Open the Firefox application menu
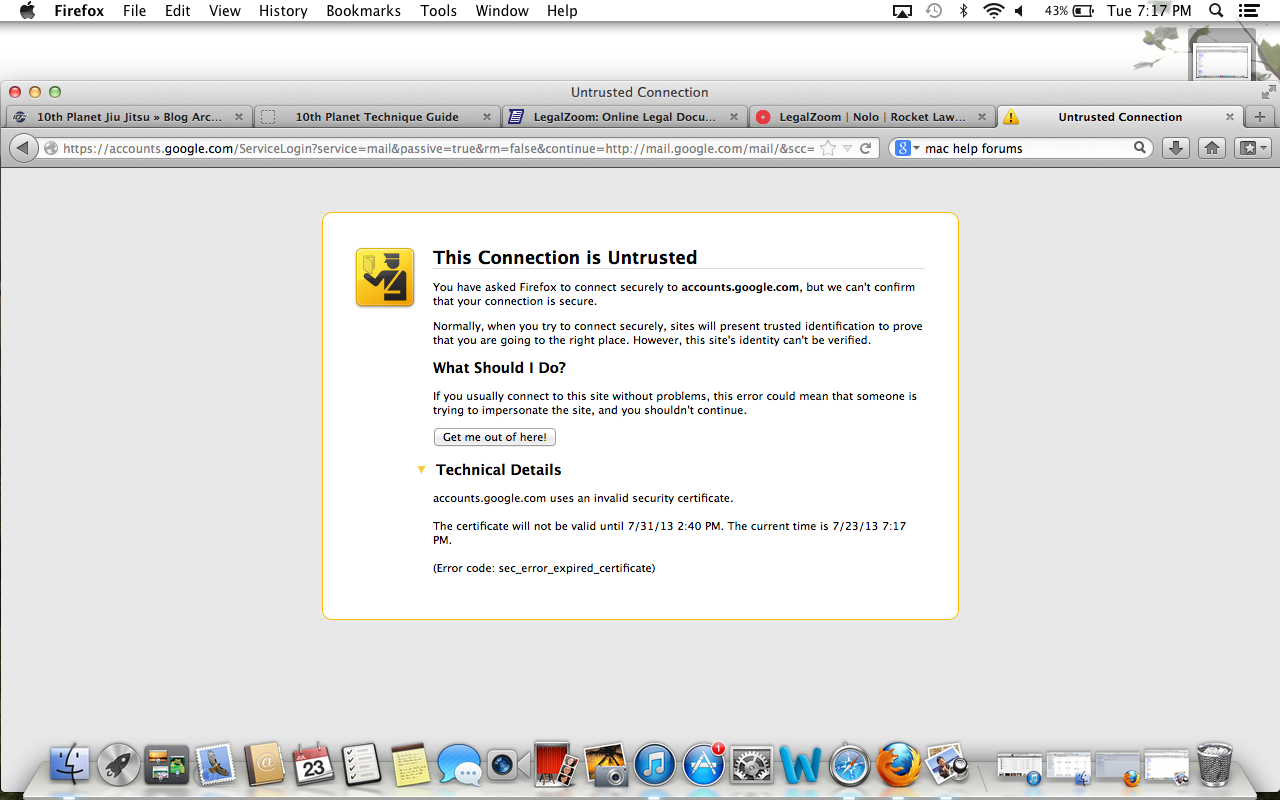This screenshot has height=800, width=1280. pyautogui.click(x=79, y=11)
